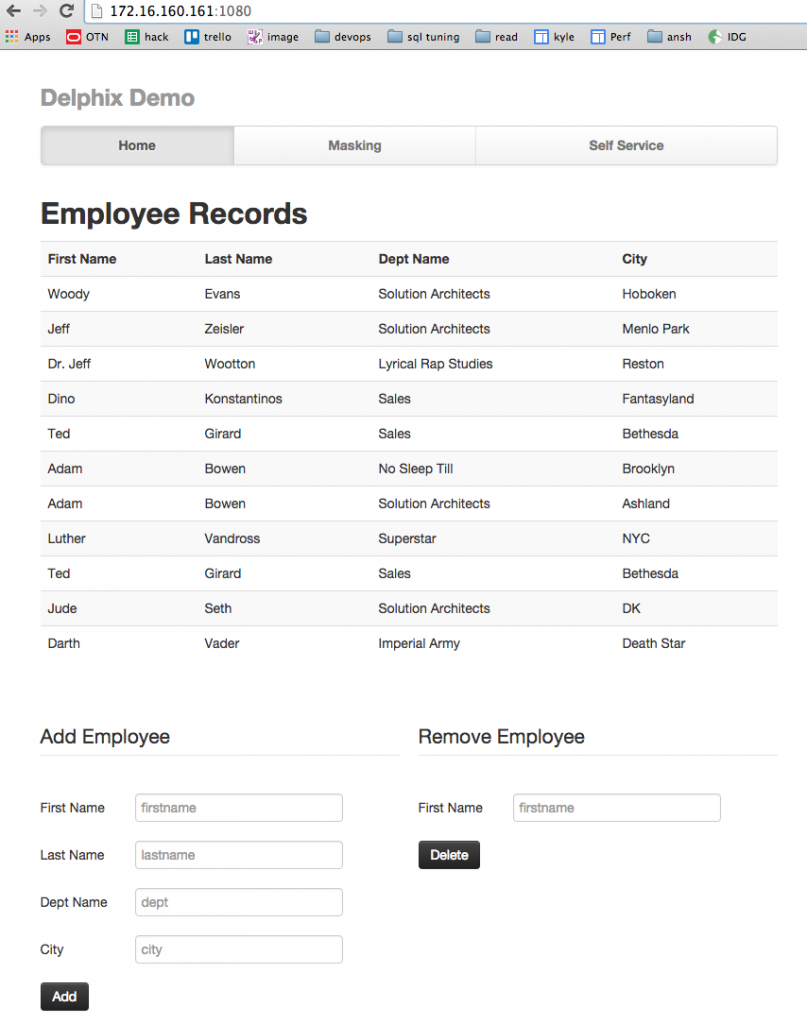Select the Ashland city cell
Image resolution: width=807 pixels, height=1024 pixels.
pos(646,504)
